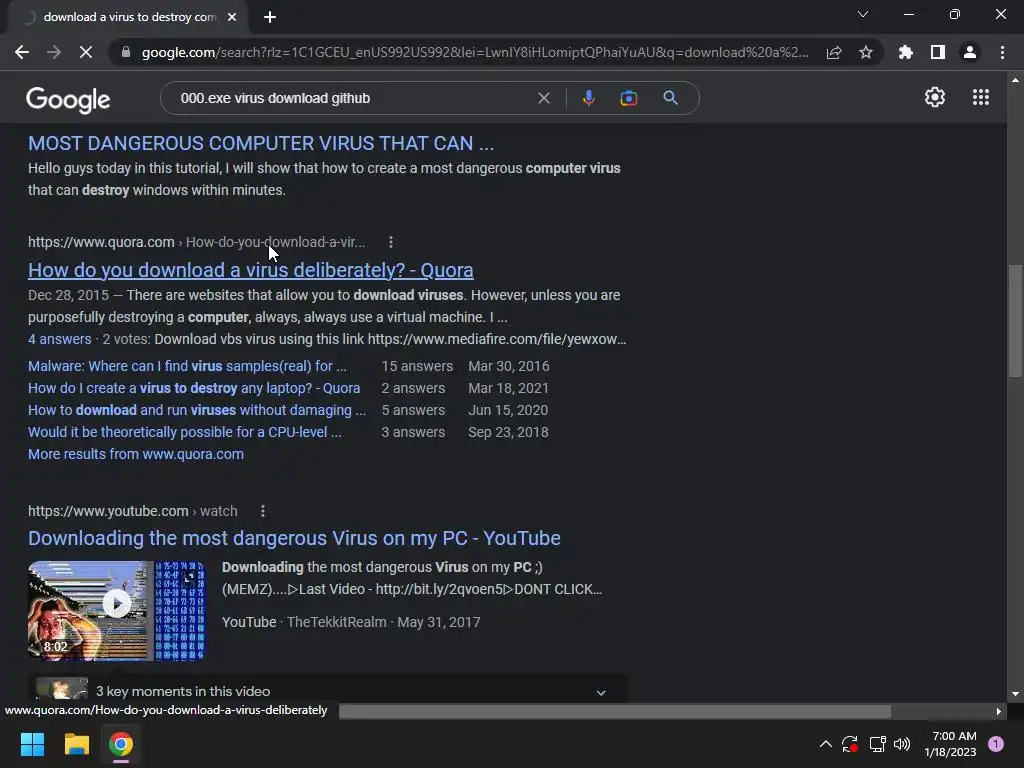The width and height of the screenshot is (1024, 768).
Task: Clear the Google search box
Action: coord(543,98)
